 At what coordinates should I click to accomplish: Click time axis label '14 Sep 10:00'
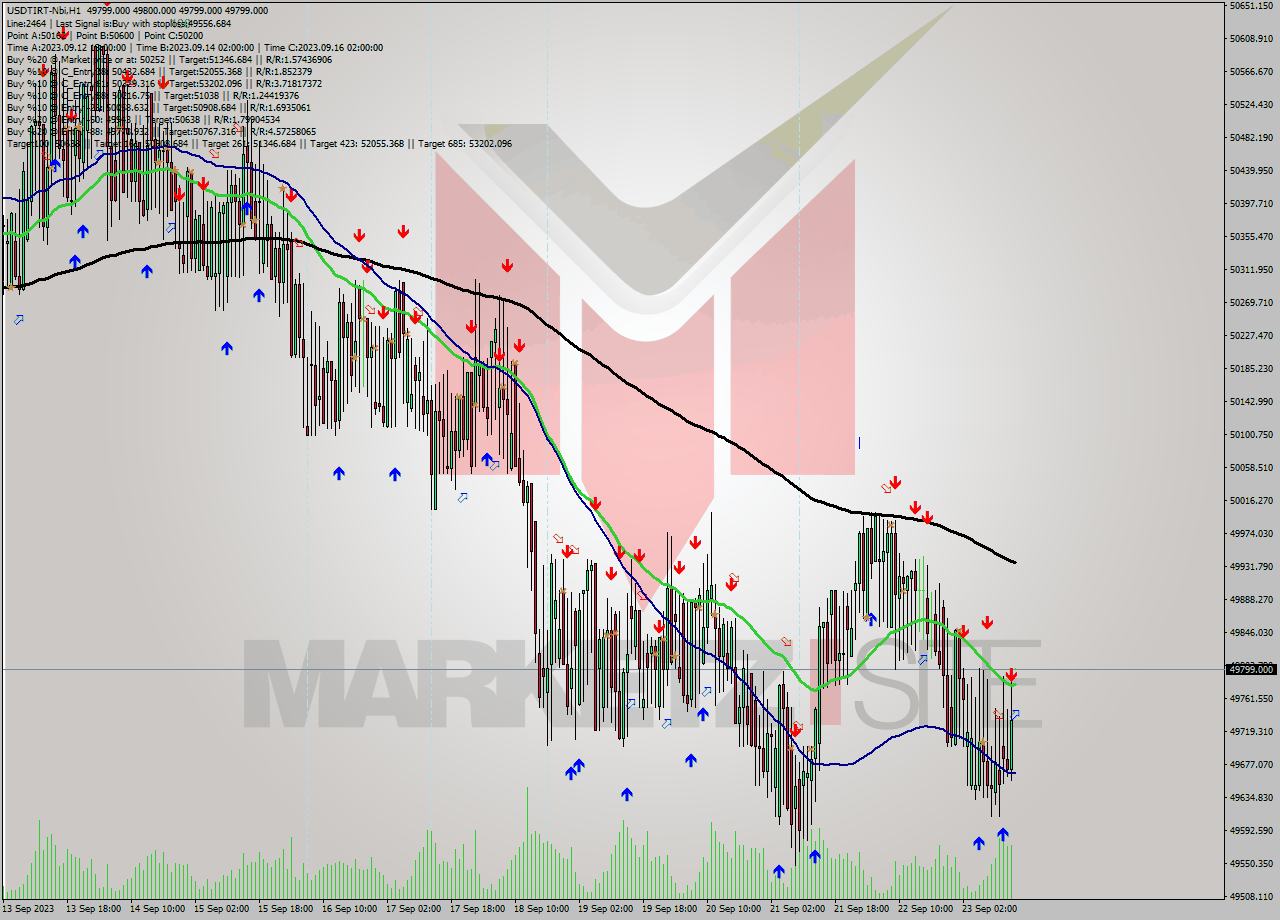point(157,909)
